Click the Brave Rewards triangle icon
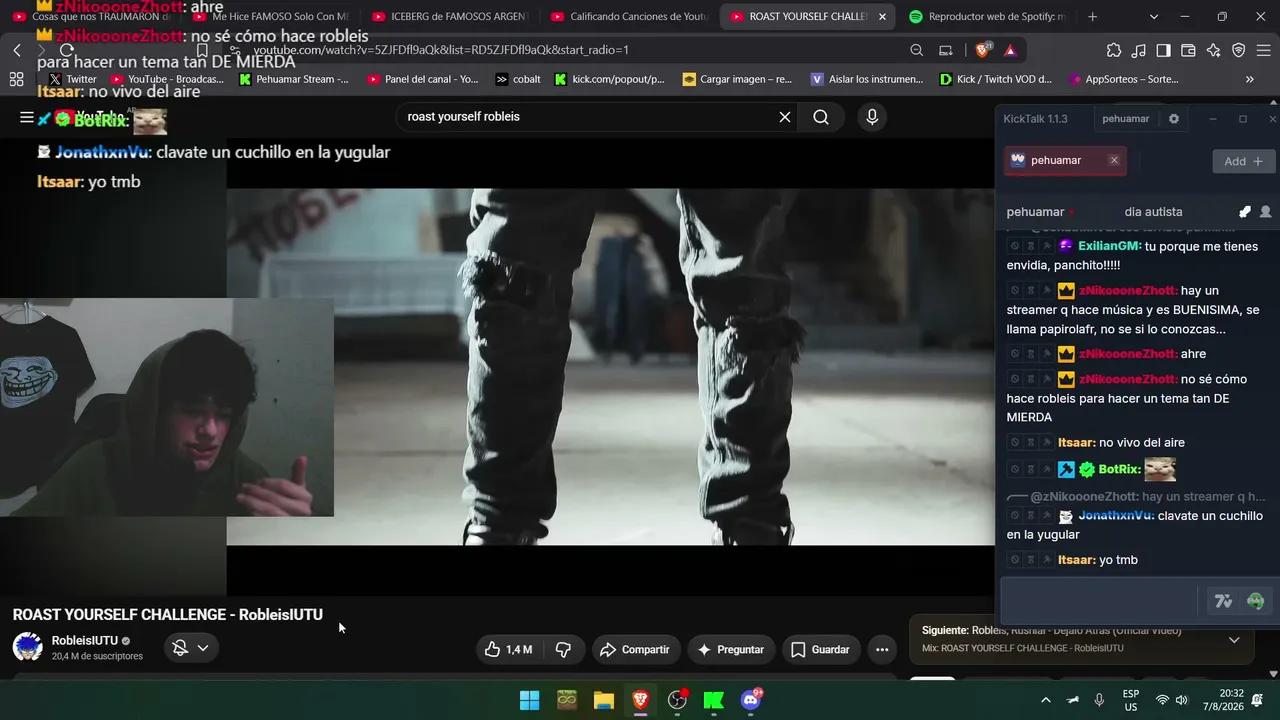This screenshot has height=720, width=1280. pyautogui.click(x=1010, y=50)
